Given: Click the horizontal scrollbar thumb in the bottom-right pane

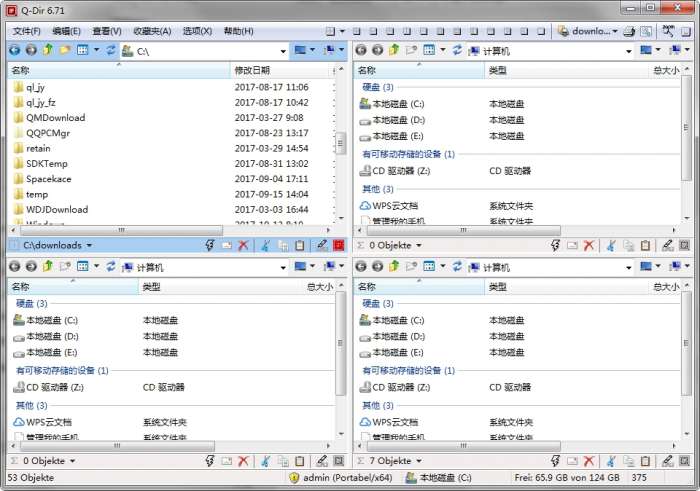Looking at the screenshot, I should pyautogui.click(x=463, y=446).
